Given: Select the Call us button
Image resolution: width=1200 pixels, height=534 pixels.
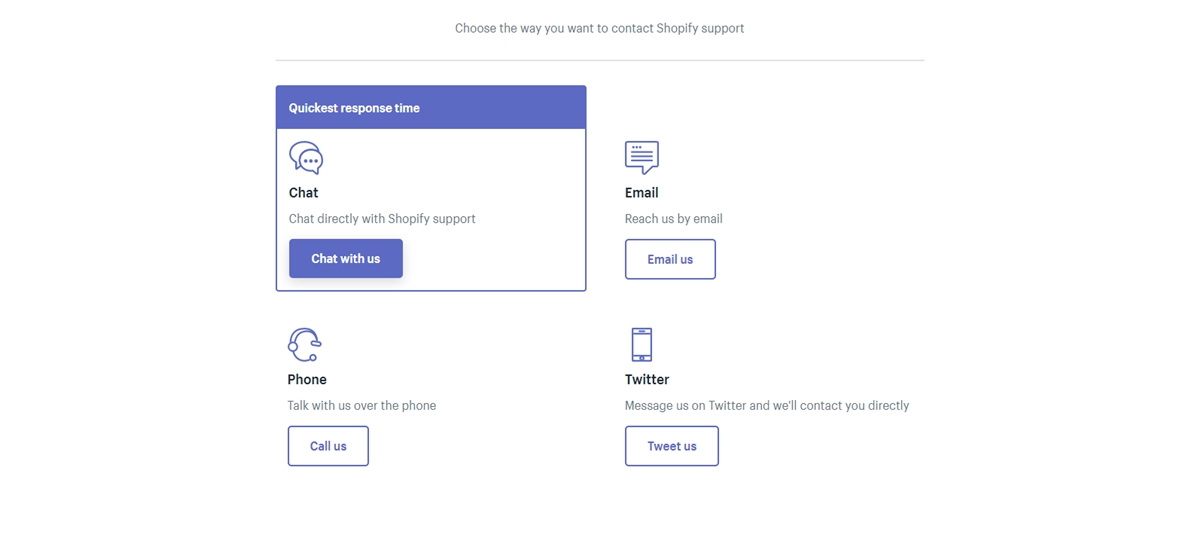Looking at the screenshot, I should coord(328,446).
